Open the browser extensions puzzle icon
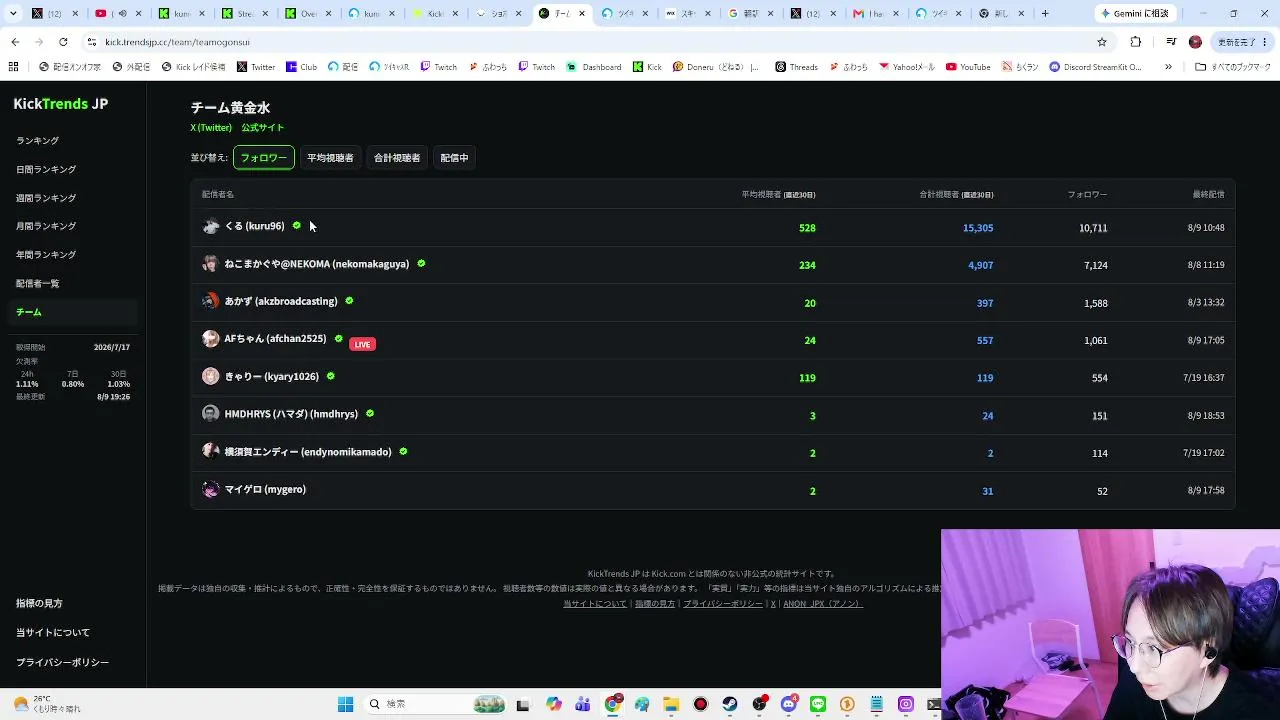1280x720 pixels. pos(1135,42)
